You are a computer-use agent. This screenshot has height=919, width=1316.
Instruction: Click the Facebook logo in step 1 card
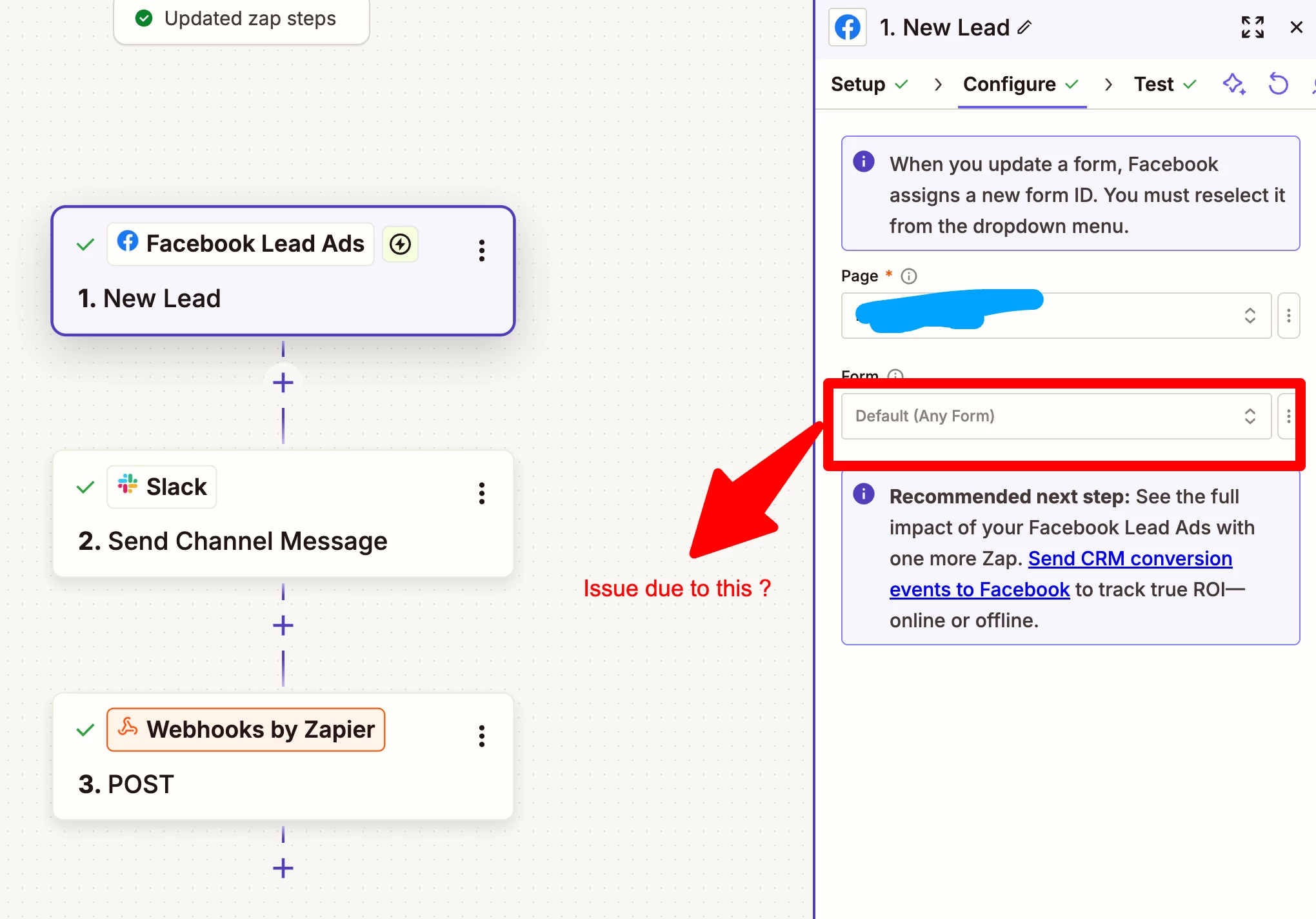coord(128,241)
